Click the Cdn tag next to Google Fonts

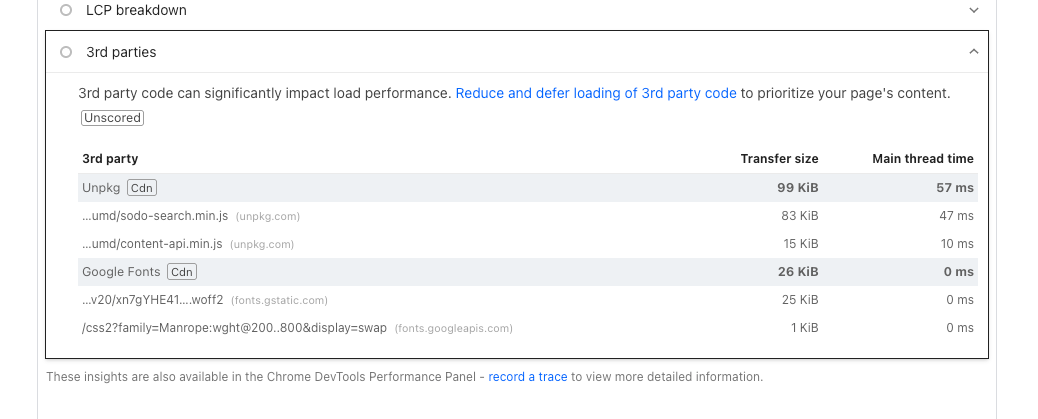click(x=181, y=272)
